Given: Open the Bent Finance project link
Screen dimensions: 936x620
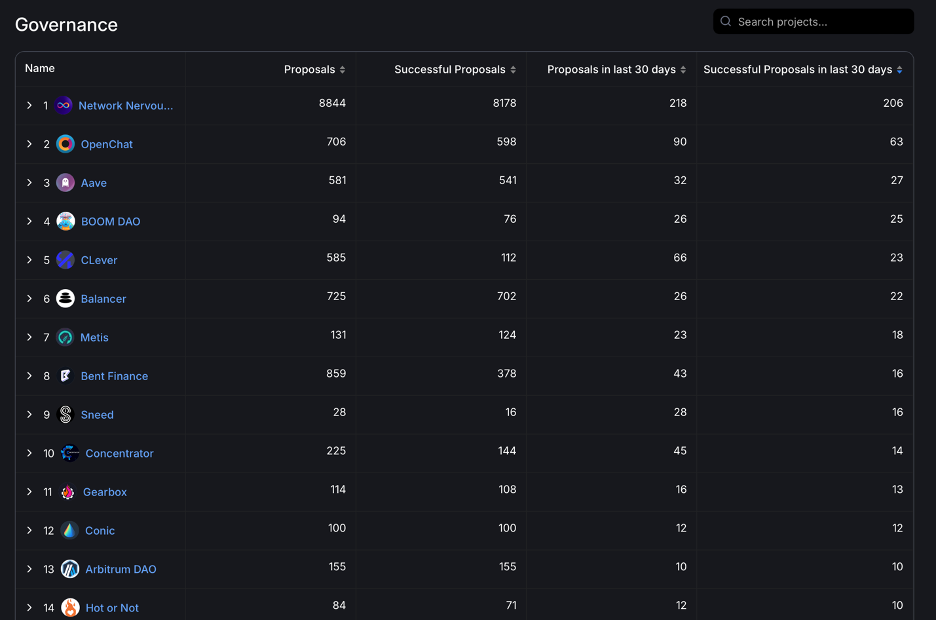Looking at the screenshot, I should click(x=114, y=376).
